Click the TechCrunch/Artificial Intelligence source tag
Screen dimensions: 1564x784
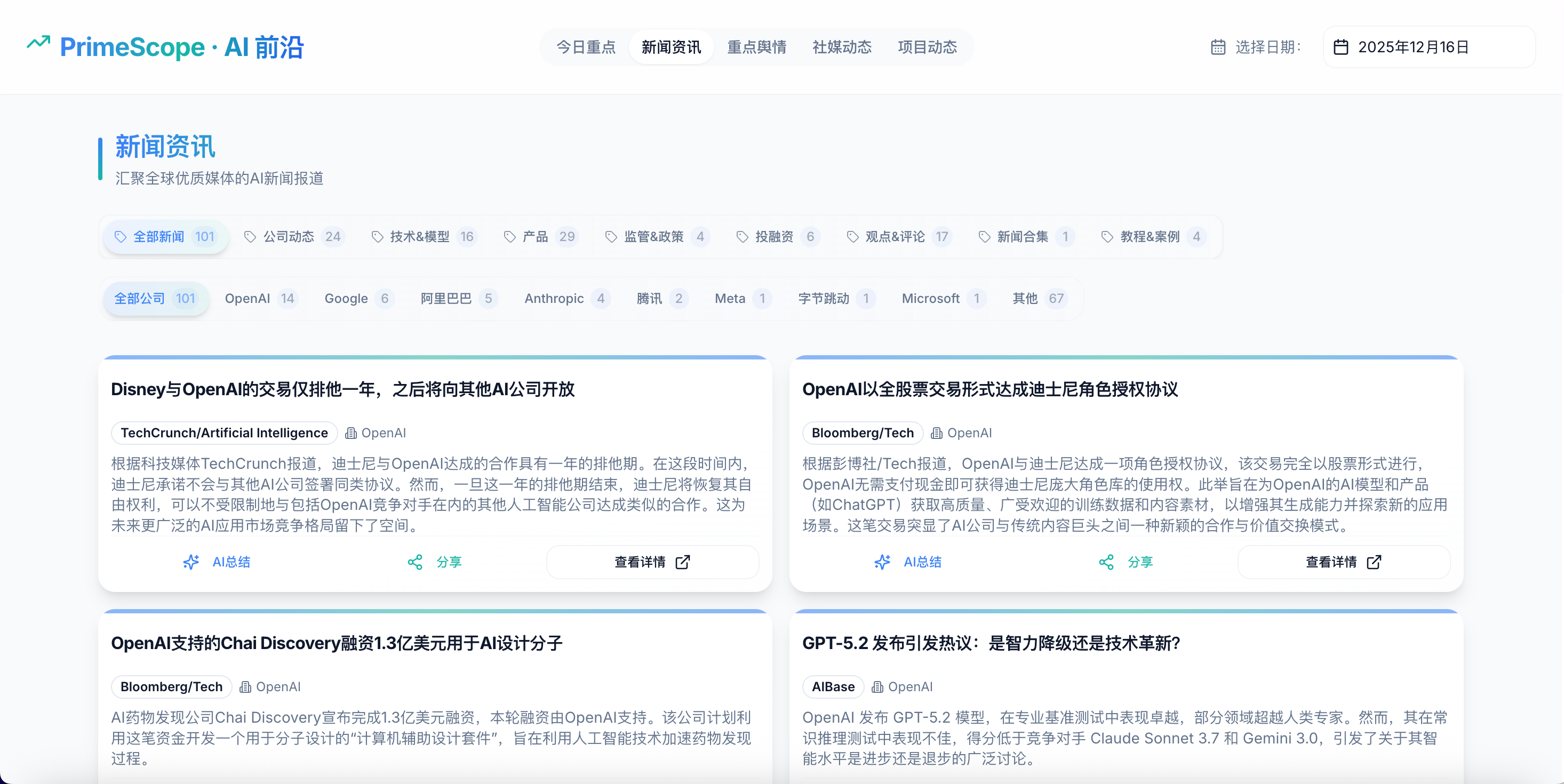[x=224, y=433]
